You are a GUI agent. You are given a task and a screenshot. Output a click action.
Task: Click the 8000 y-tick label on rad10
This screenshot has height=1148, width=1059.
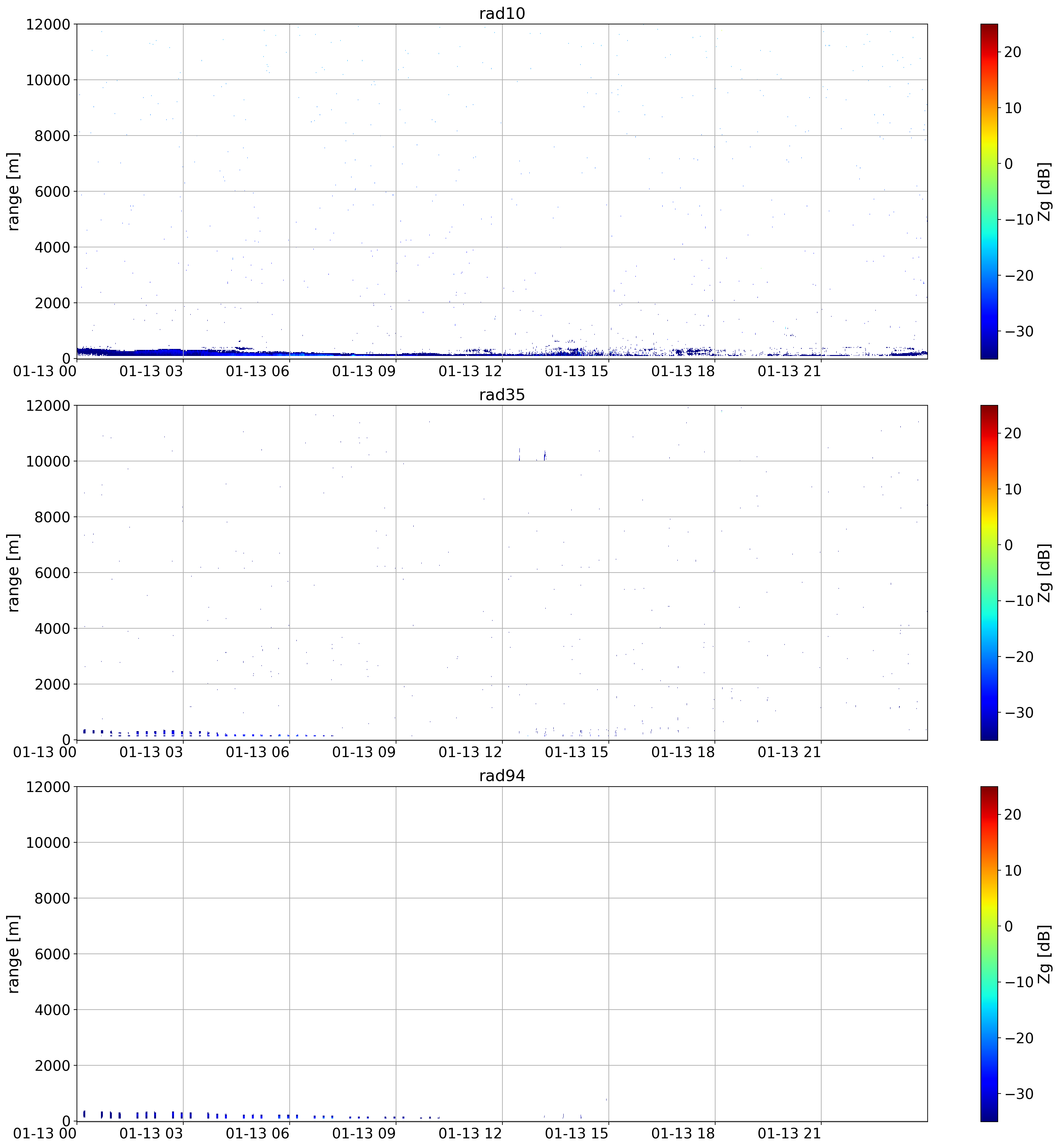pyautogui.click(x=52, y=136)
